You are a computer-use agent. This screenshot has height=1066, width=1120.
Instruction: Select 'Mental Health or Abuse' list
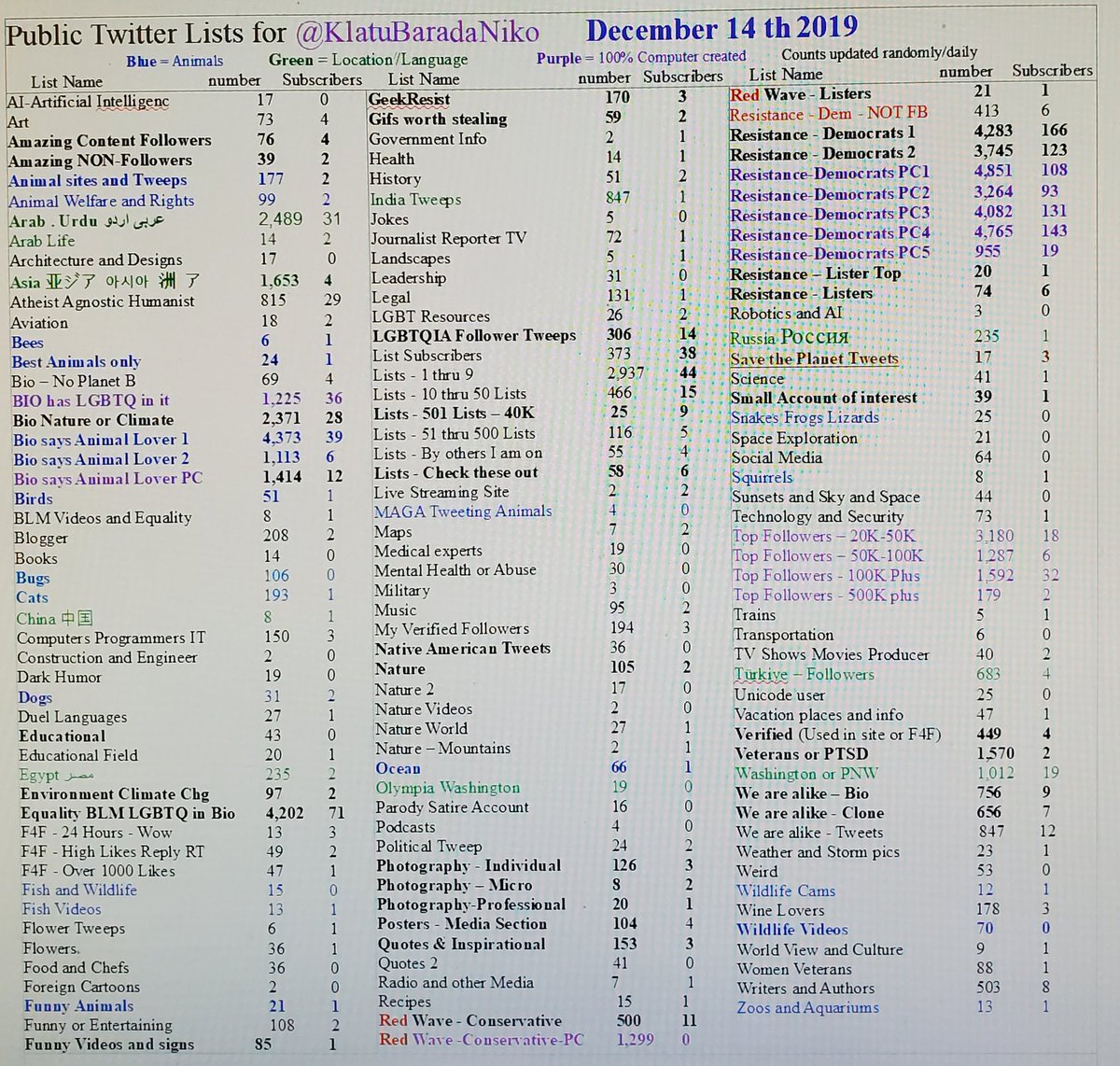click(x=455, y=570)
